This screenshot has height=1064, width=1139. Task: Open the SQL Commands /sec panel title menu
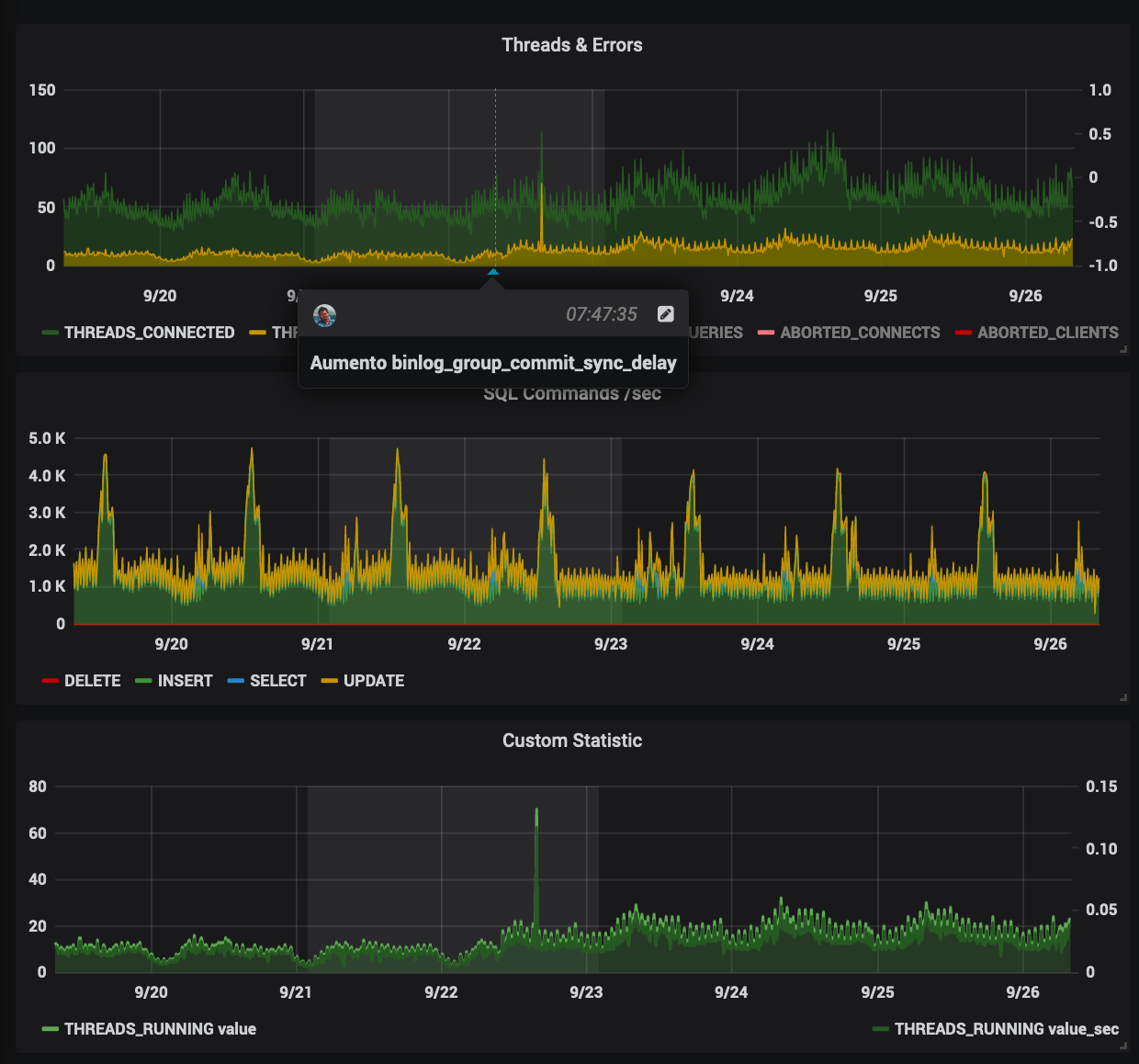pyautogui.click(x=571, y=393)
